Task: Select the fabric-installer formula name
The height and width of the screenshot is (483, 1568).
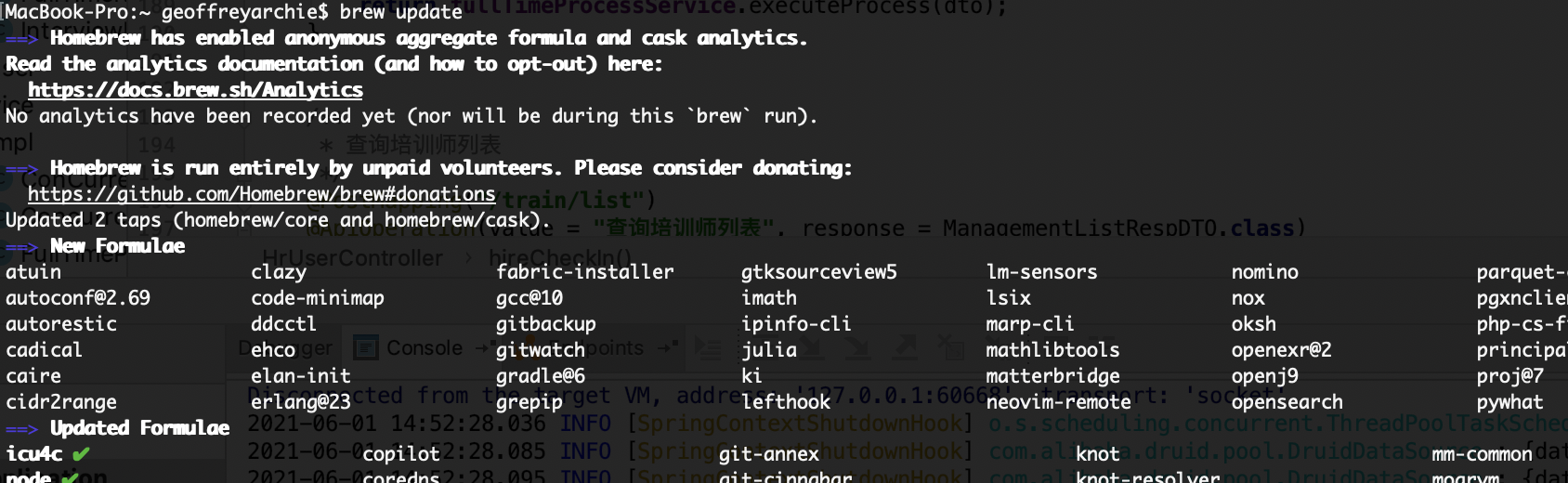Action: click(585, 272)
